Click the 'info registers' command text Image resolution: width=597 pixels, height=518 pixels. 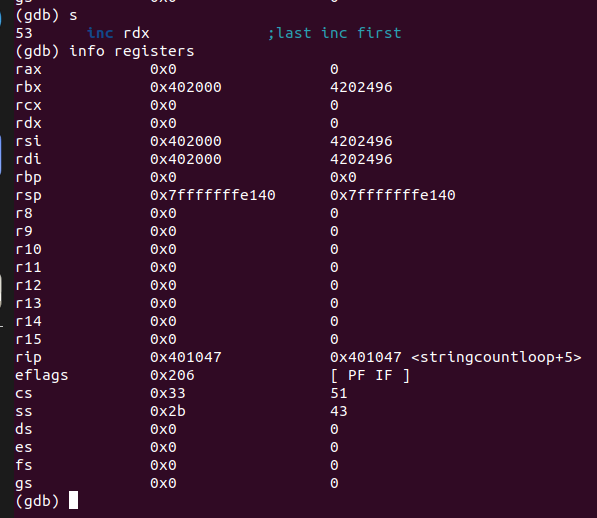click(132, 51)
